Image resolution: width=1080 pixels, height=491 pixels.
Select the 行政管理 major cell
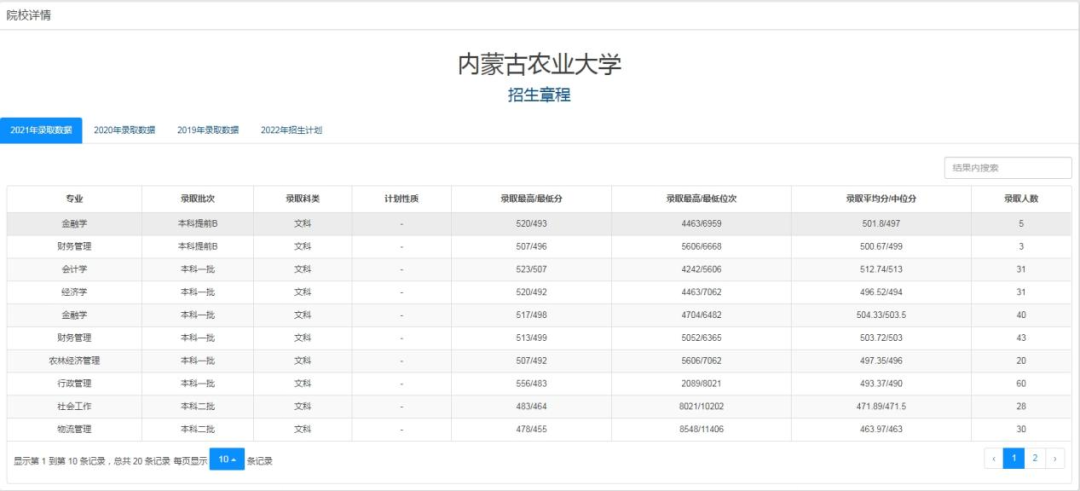coord(74,384)
